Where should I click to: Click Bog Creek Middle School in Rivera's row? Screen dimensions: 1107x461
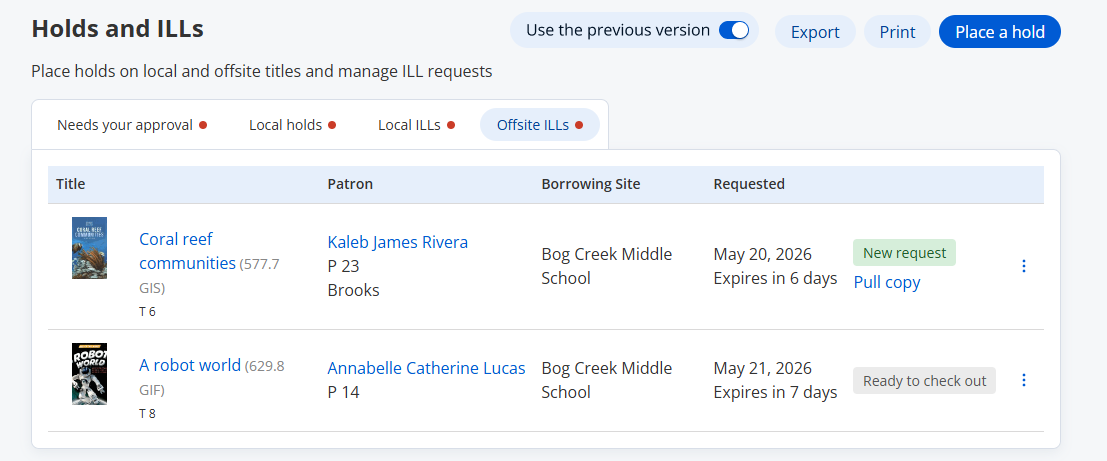606,266
